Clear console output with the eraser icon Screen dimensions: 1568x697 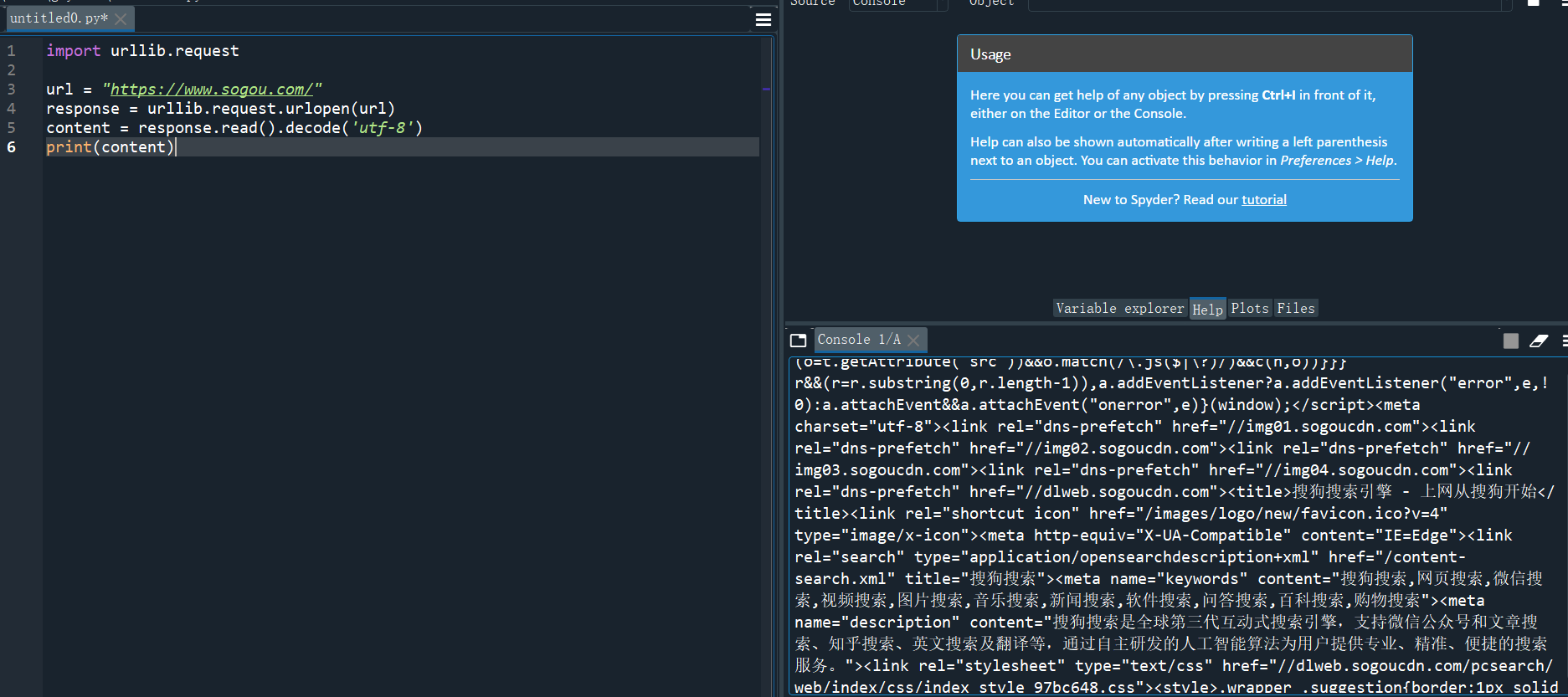pyautogui.click(x=1539, y=341)
